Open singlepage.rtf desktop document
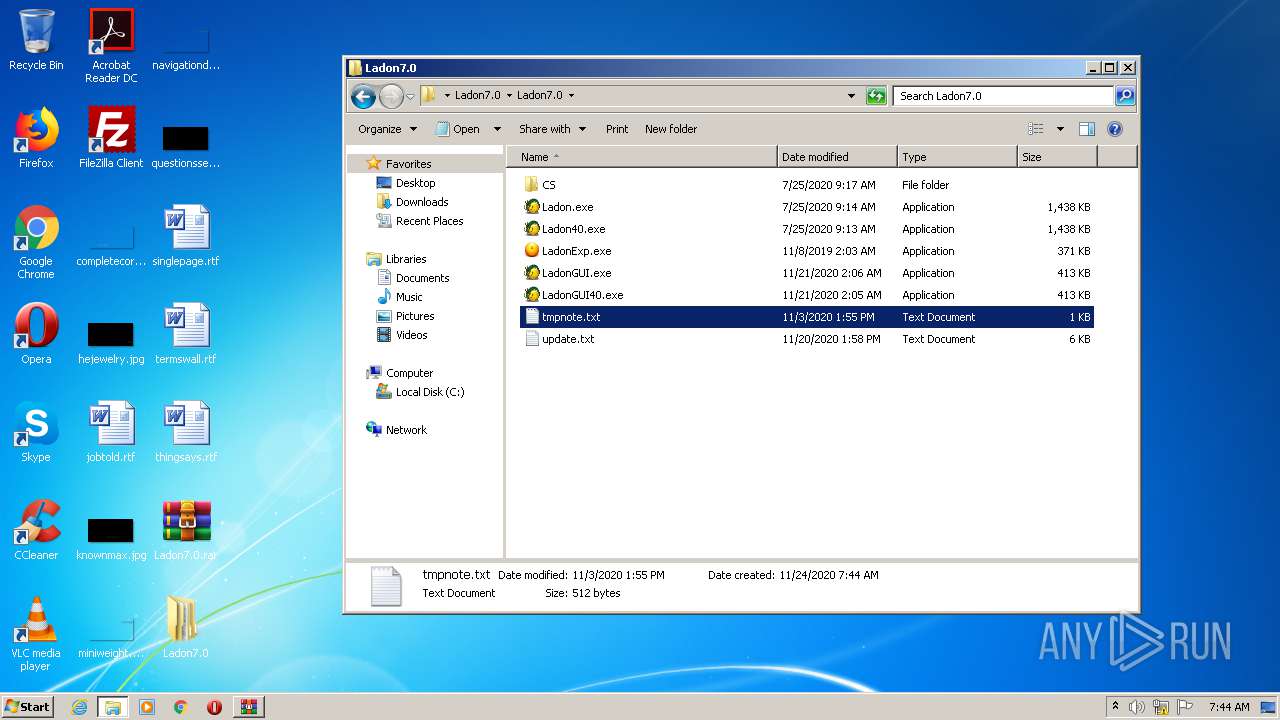Image resolution: width=1280 pixels, height=720 pixels. pyautogui.click(x=186, y=236)
